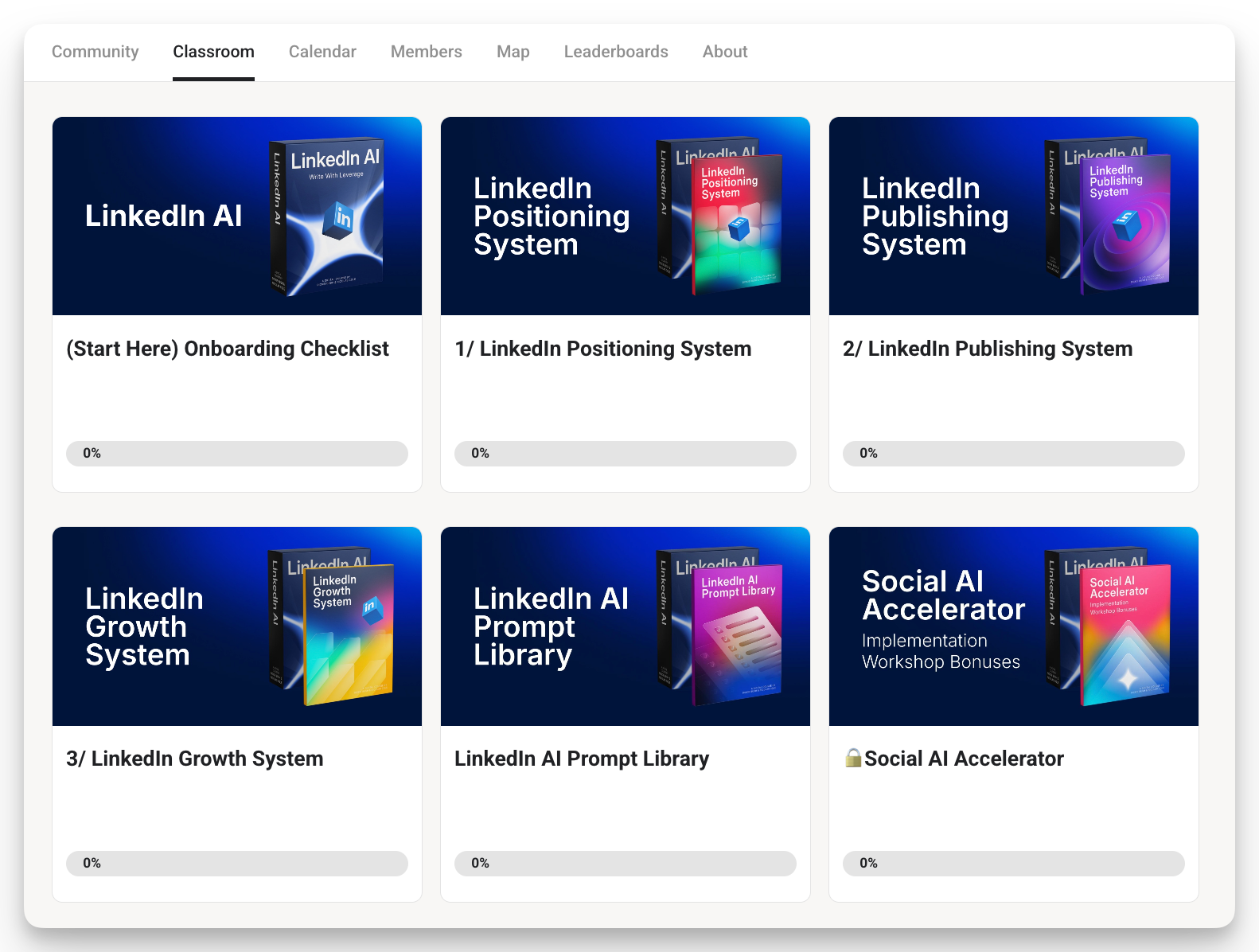Open the About tab

725,52
